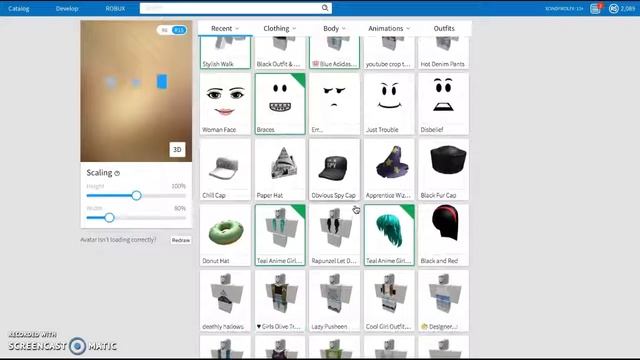Click the search input field
This screenshot has width=640, height=360.
(x=230, y=8)
